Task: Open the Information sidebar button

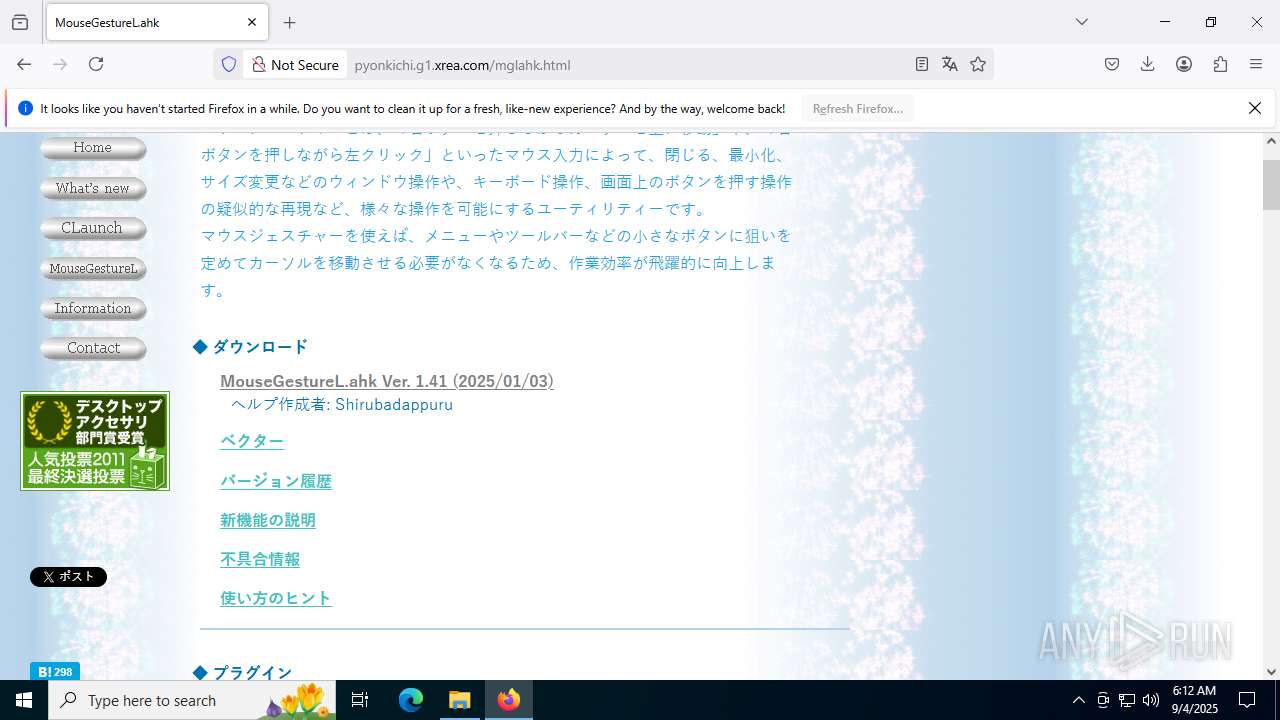Action: [93, 309]
